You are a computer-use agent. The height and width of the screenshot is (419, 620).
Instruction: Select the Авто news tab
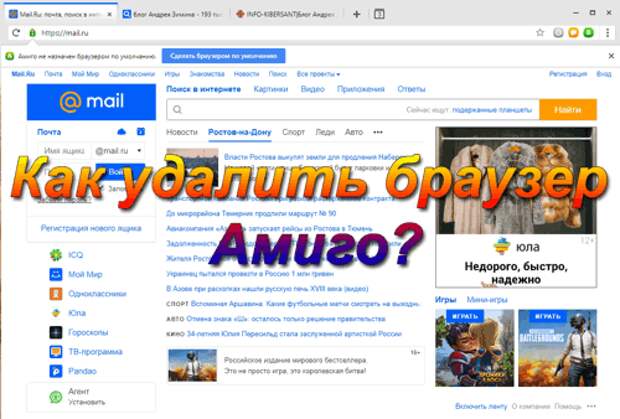coord(353,132)
